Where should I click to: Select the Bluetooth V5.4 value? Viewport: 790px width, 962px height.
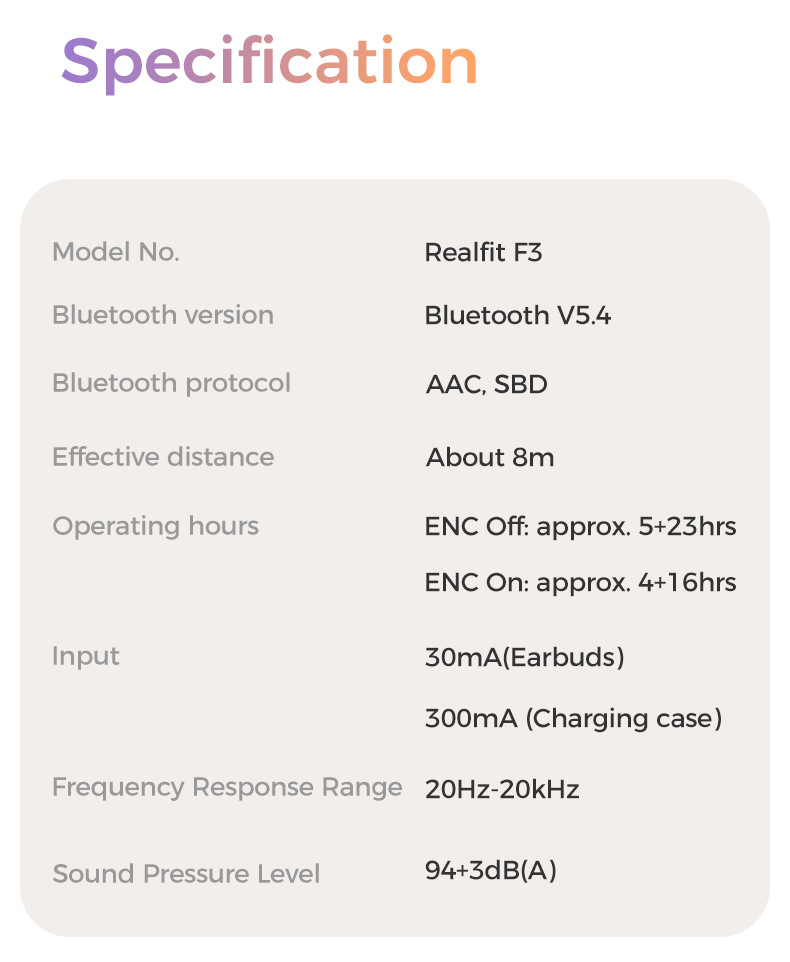click(517, 316)
